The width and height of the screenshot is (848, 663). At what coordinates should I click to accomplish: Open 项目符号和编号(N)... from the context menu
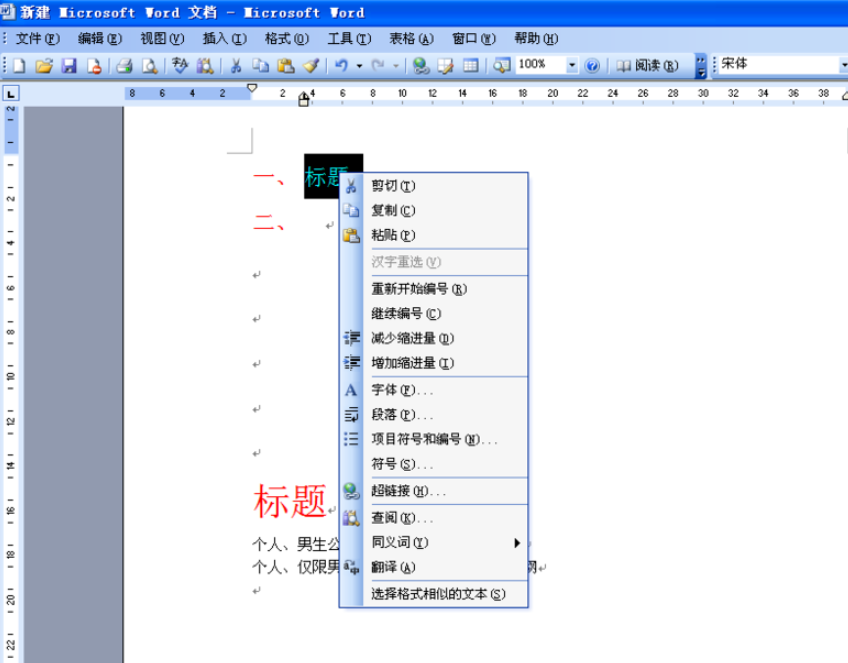[434, 440]
